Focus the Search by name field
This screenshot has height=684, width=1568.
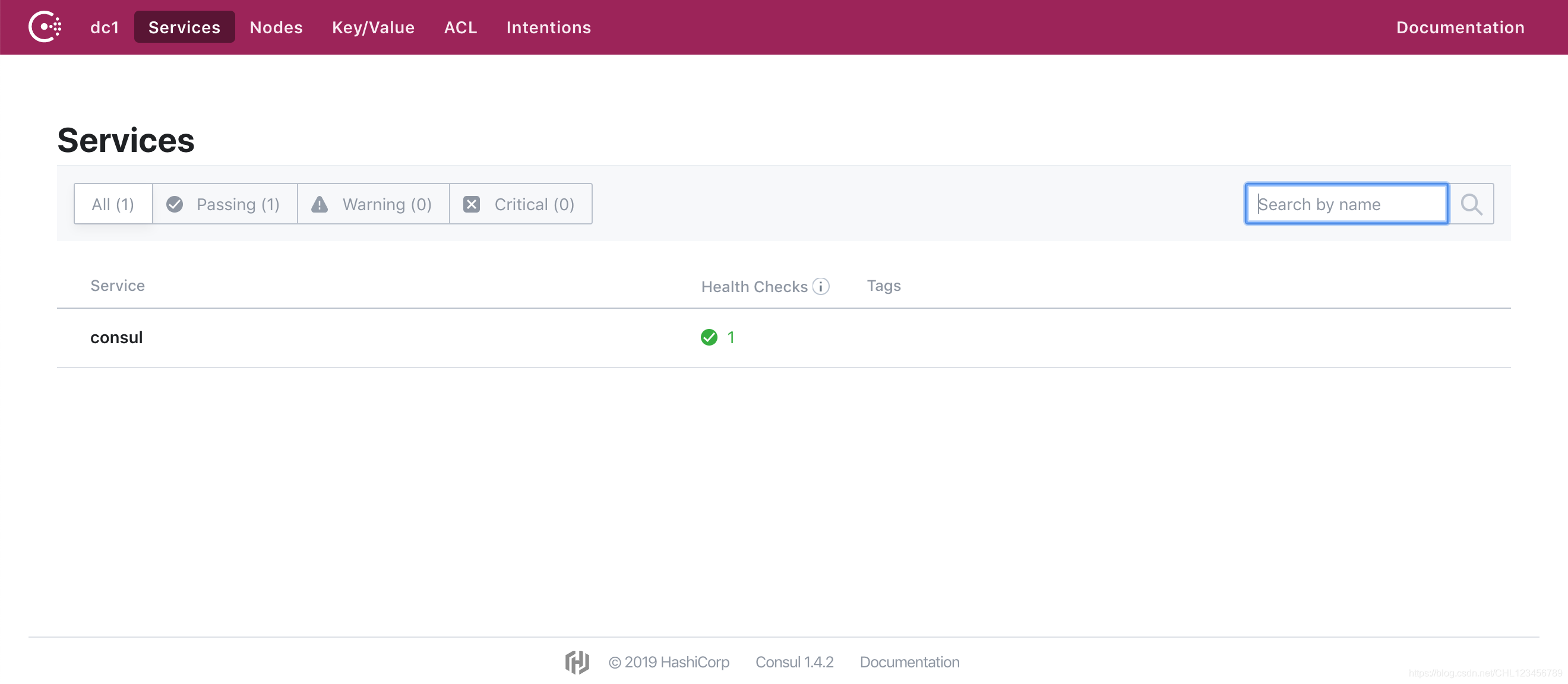pos(1345,204)
